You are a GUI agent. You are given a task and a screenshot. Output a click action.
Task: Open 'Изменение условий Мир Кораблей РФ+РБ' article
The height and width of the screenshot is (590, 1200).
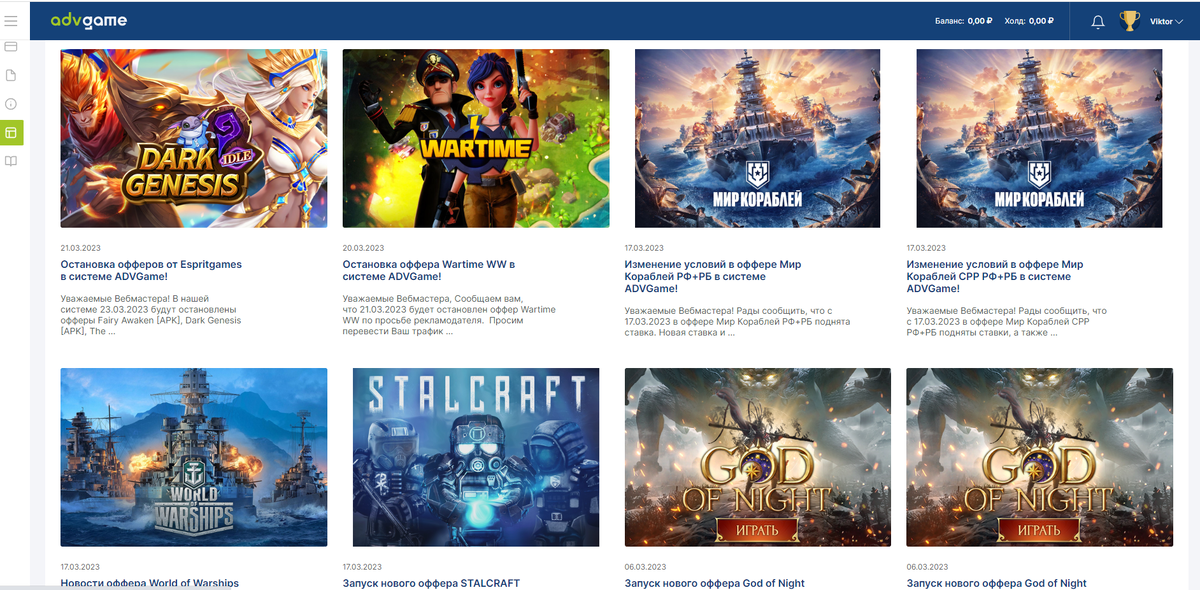tap(713, 276)
